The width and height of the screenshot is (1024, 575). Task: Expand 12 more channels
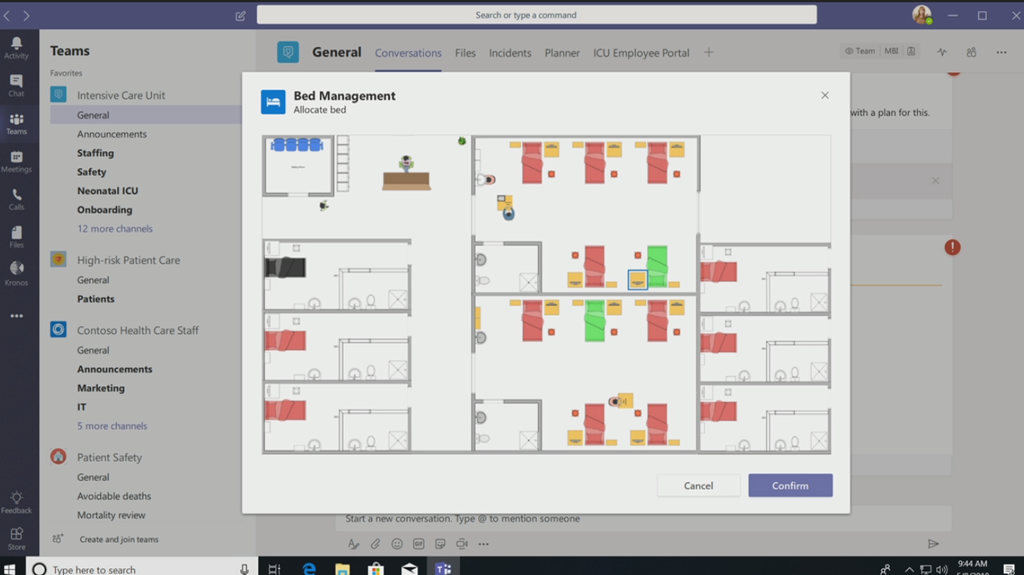click(115, 229)
